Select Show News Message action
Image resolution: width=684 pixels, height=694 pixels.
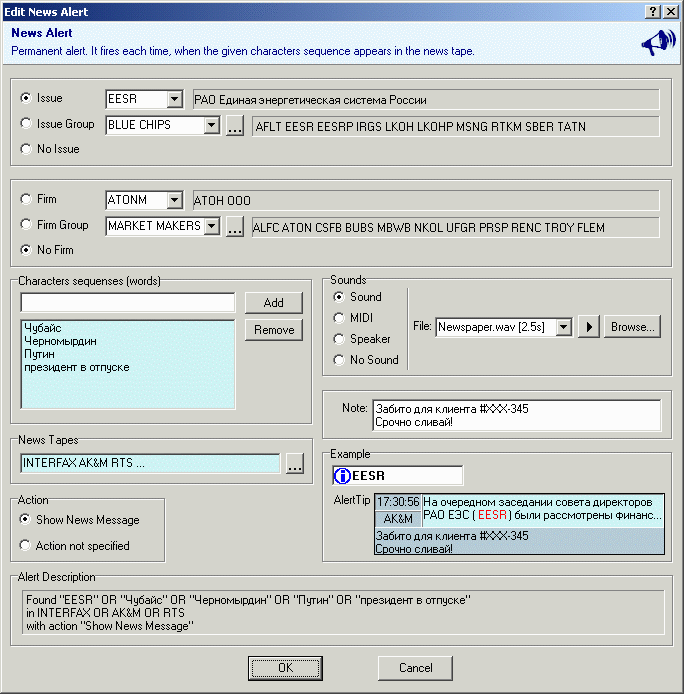point(25,519)
